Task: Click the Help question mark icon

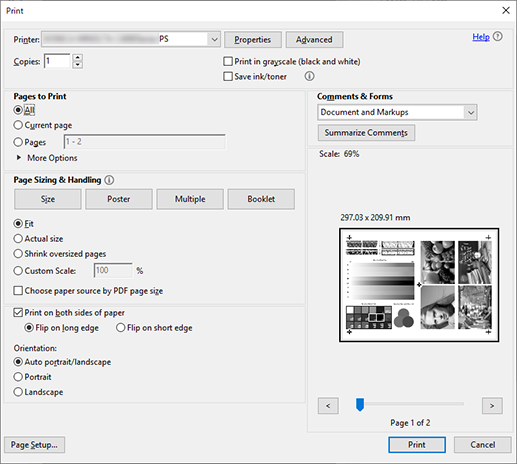Action: [498, 36]
